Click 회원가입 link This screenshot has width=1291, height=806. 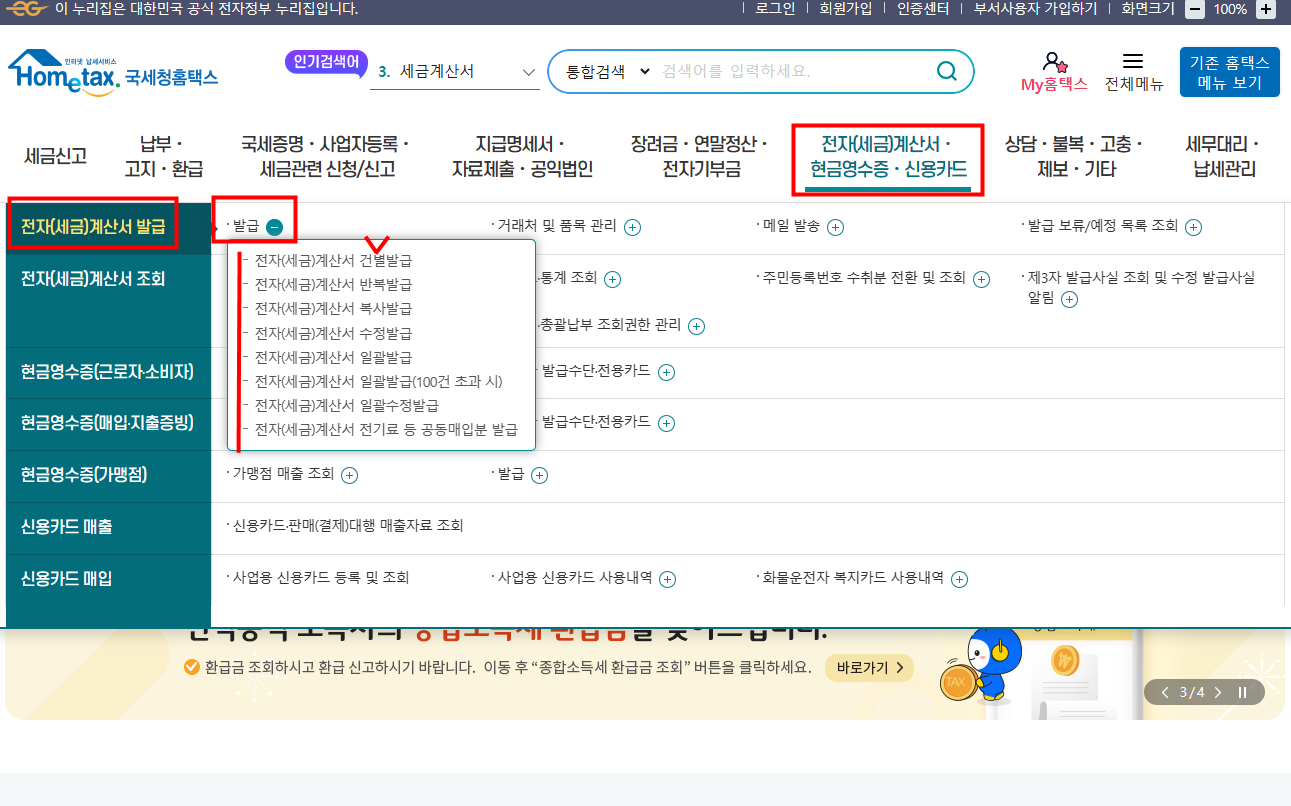(x=845, y=9)
